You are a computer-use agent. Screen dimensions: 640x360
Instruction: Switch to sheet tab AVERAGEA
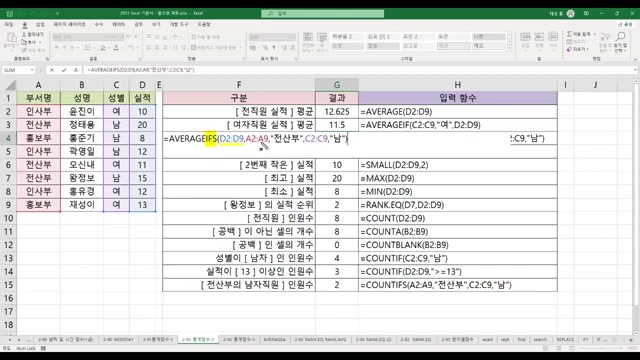tap(274, 340)
